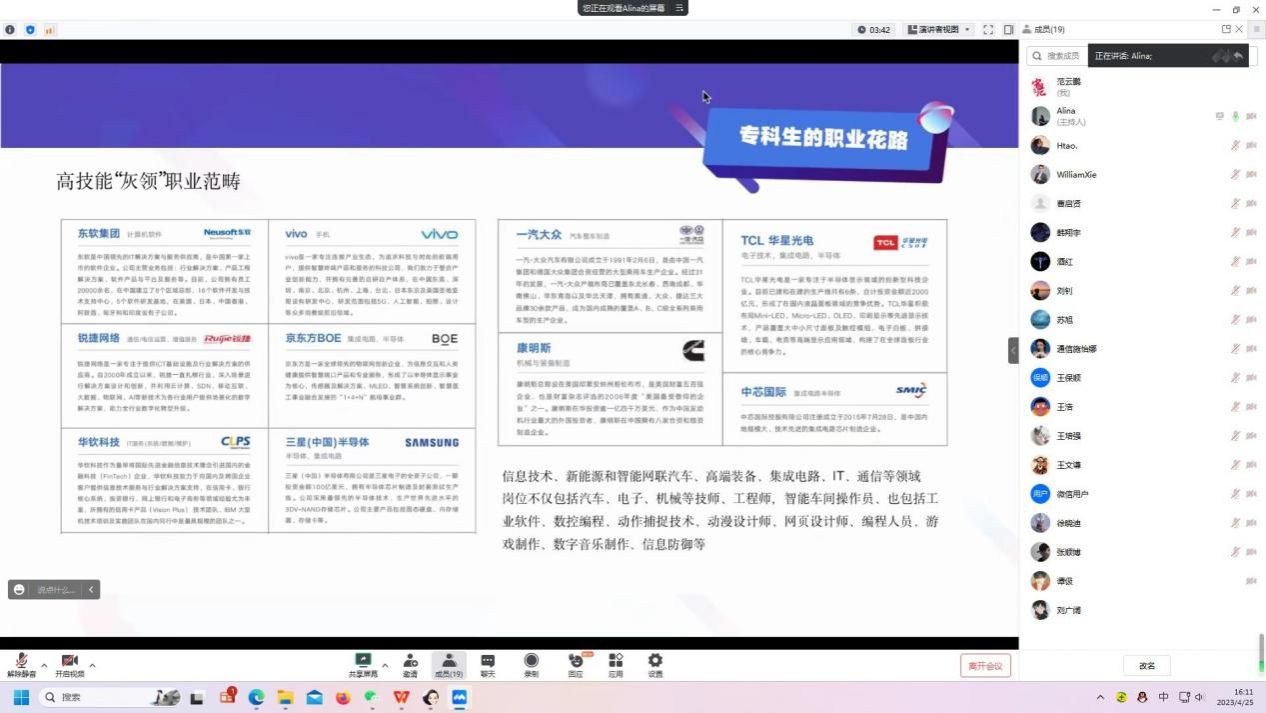Click 刘钊's avatar in member list

click(x=1040, y=290)
